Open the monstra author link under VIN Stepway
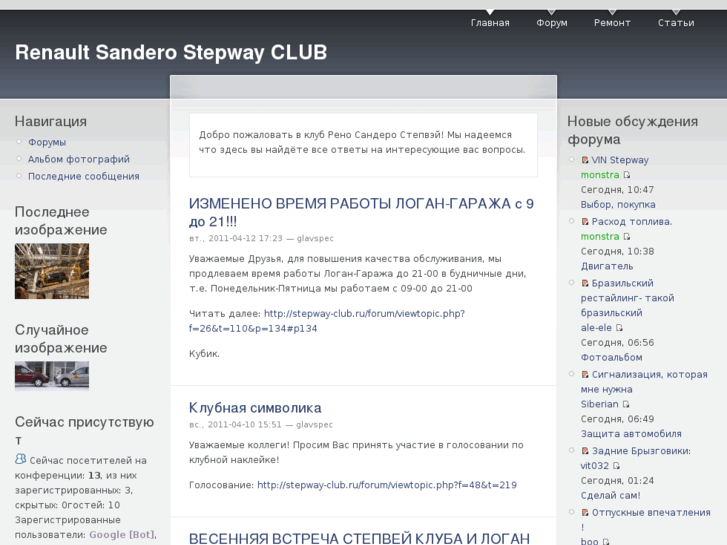 [600, 175]
